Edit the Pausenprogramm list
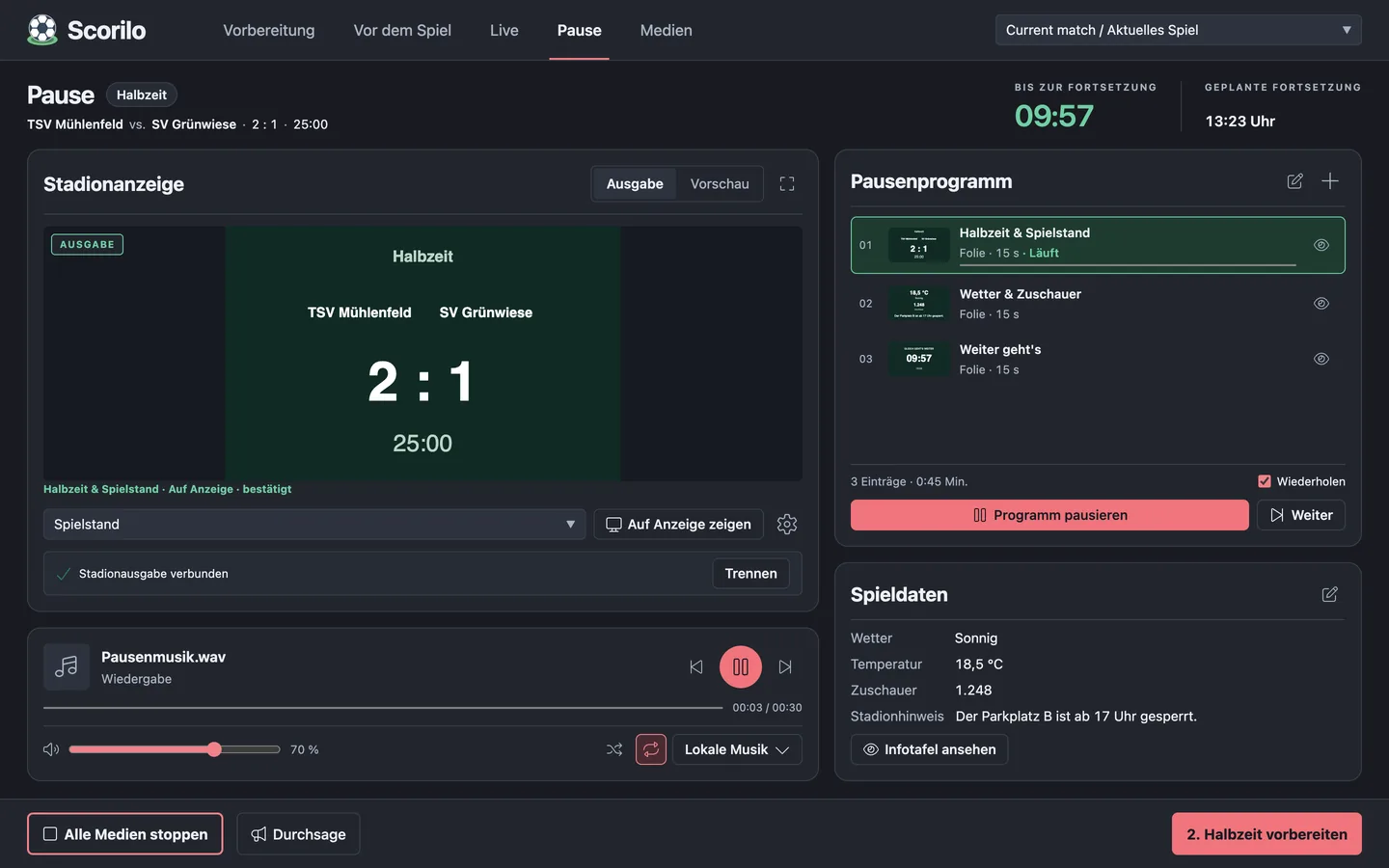The height and width of the screenshot is (868, 1389). click(x=1295, y=181)
